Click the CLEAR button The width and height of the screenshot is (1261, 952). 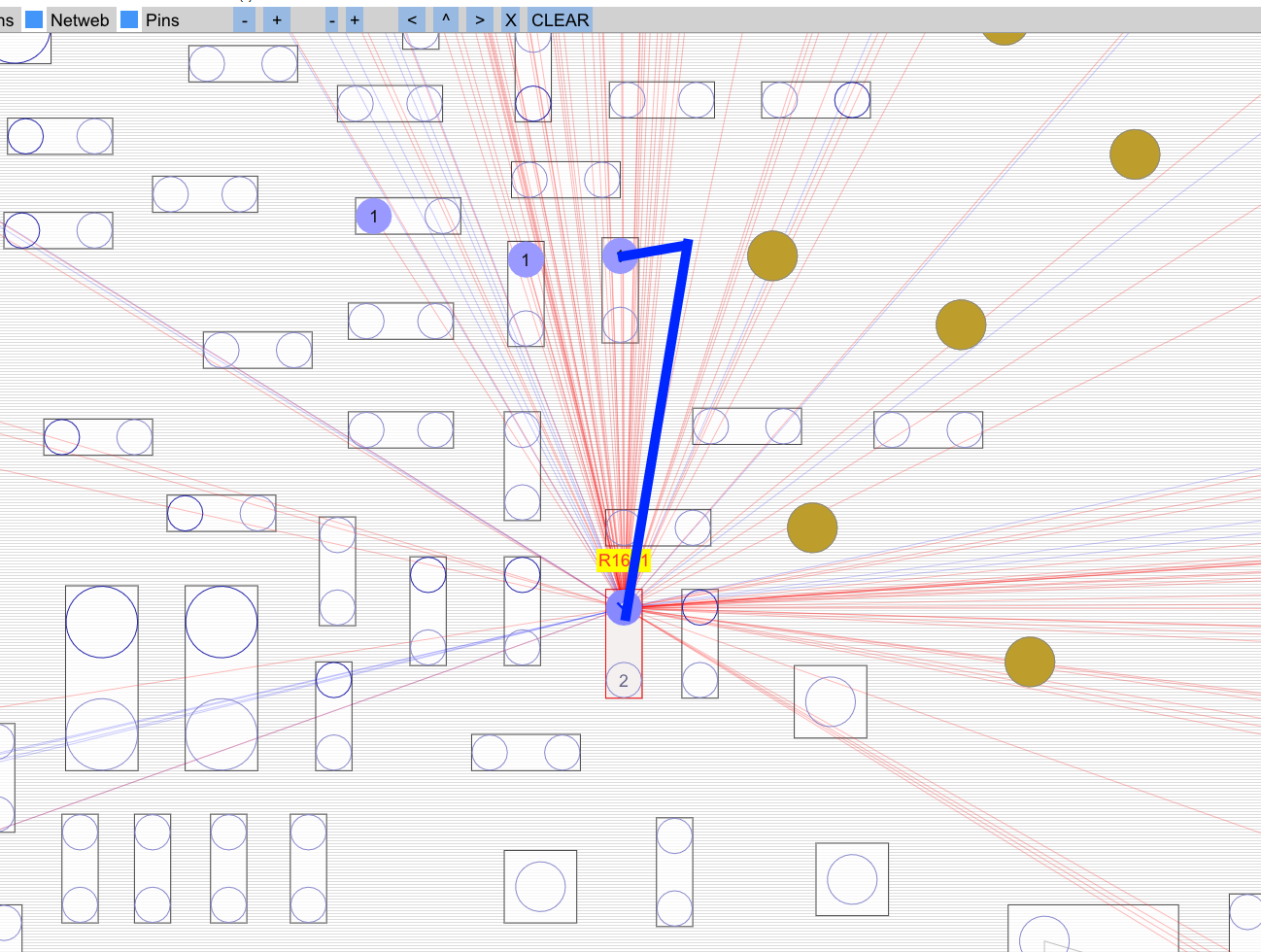(561, 20)
